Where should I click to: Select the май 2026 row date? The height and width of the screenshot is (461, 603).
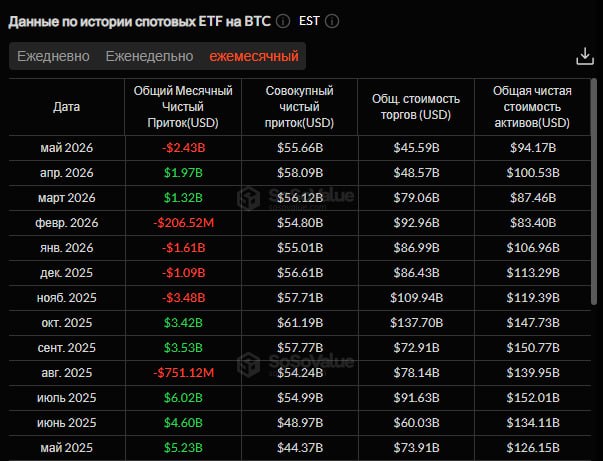point(67,148)
